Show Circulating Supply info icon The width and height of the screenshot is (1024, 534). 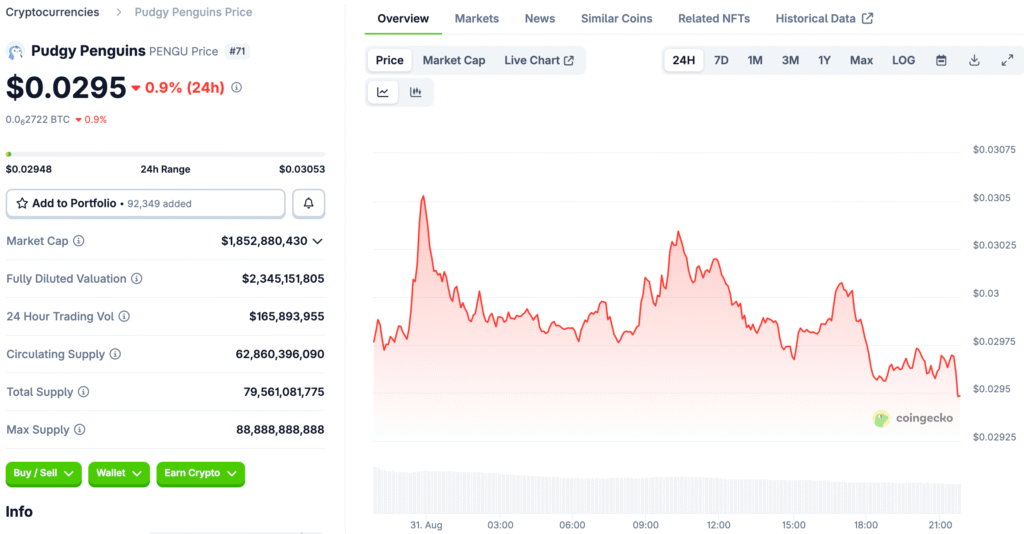(x=115, y=354)
